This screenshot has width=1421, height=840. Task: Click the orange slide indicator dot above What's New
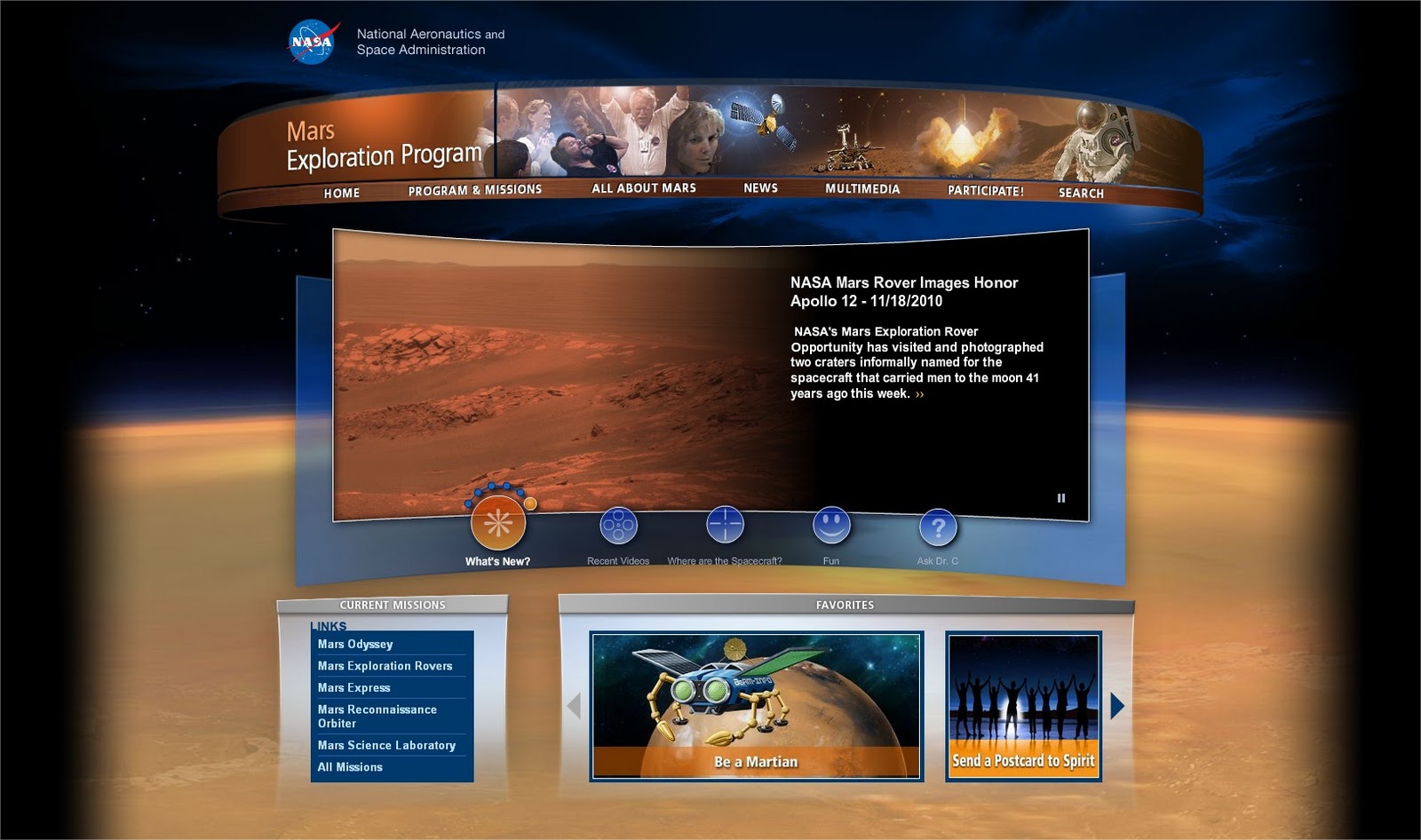pos(530,504)
